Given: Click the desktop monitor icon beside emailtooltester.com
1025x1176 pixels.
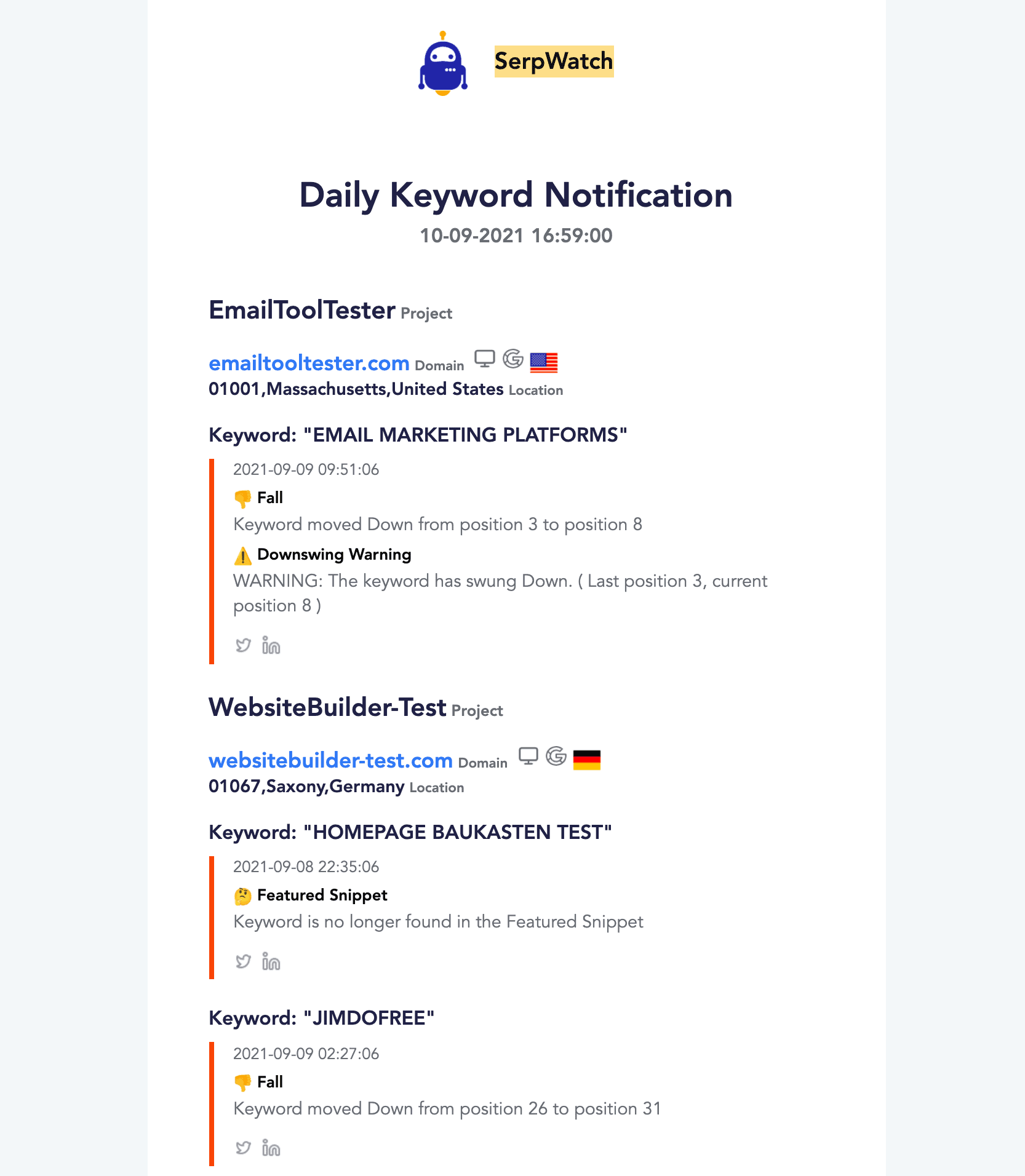Looking at the screenshot, I should click(x=485, y=359).
